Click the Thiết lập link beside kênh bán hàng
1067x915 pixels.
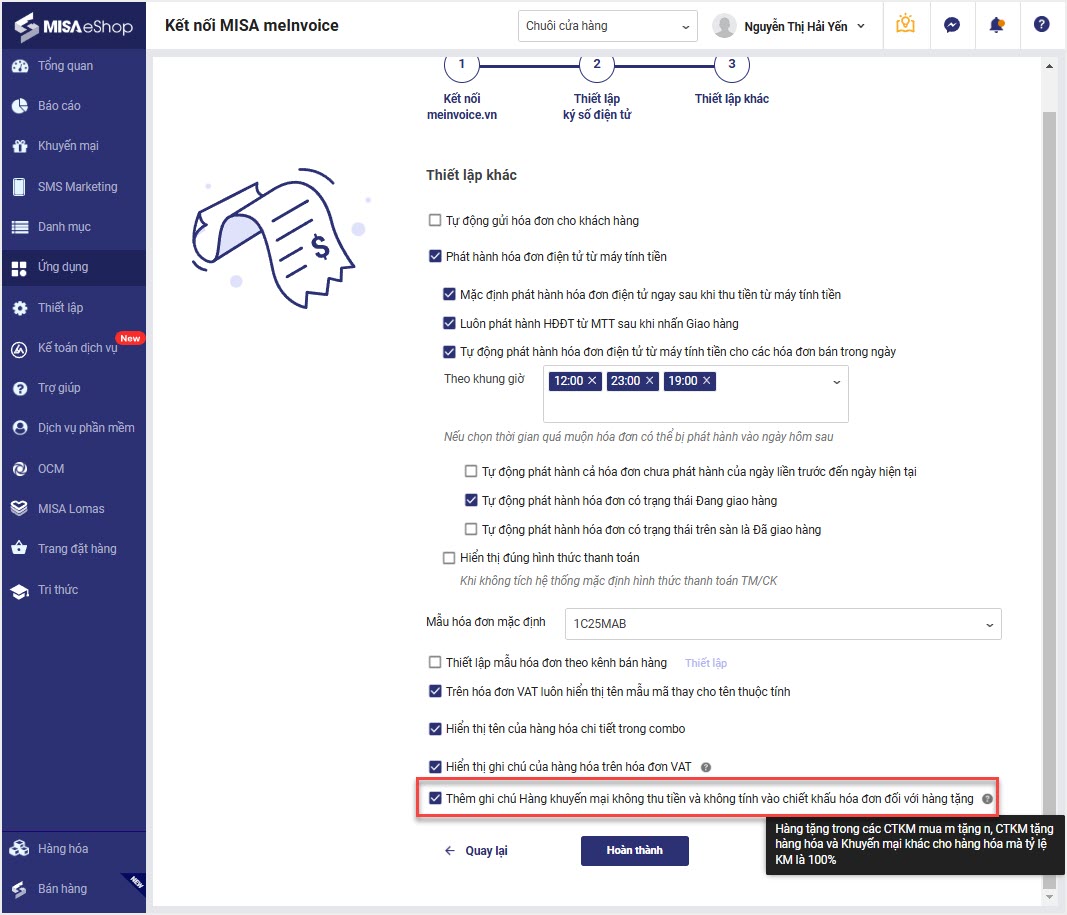(x=706, y=663)
